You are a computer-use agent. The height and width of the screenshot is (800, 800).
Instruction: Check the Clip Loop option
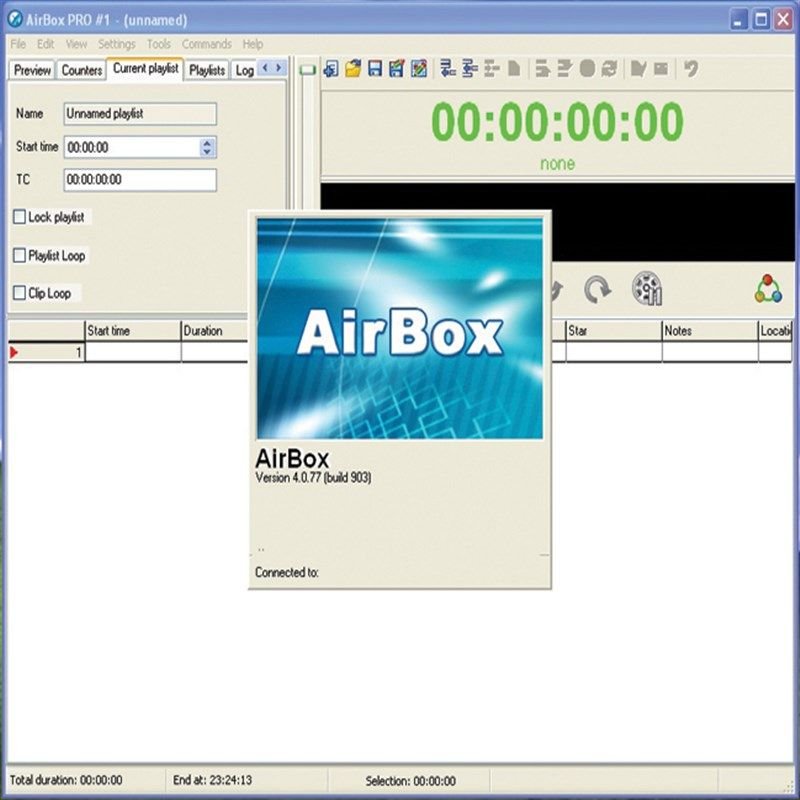coord(19,293)
